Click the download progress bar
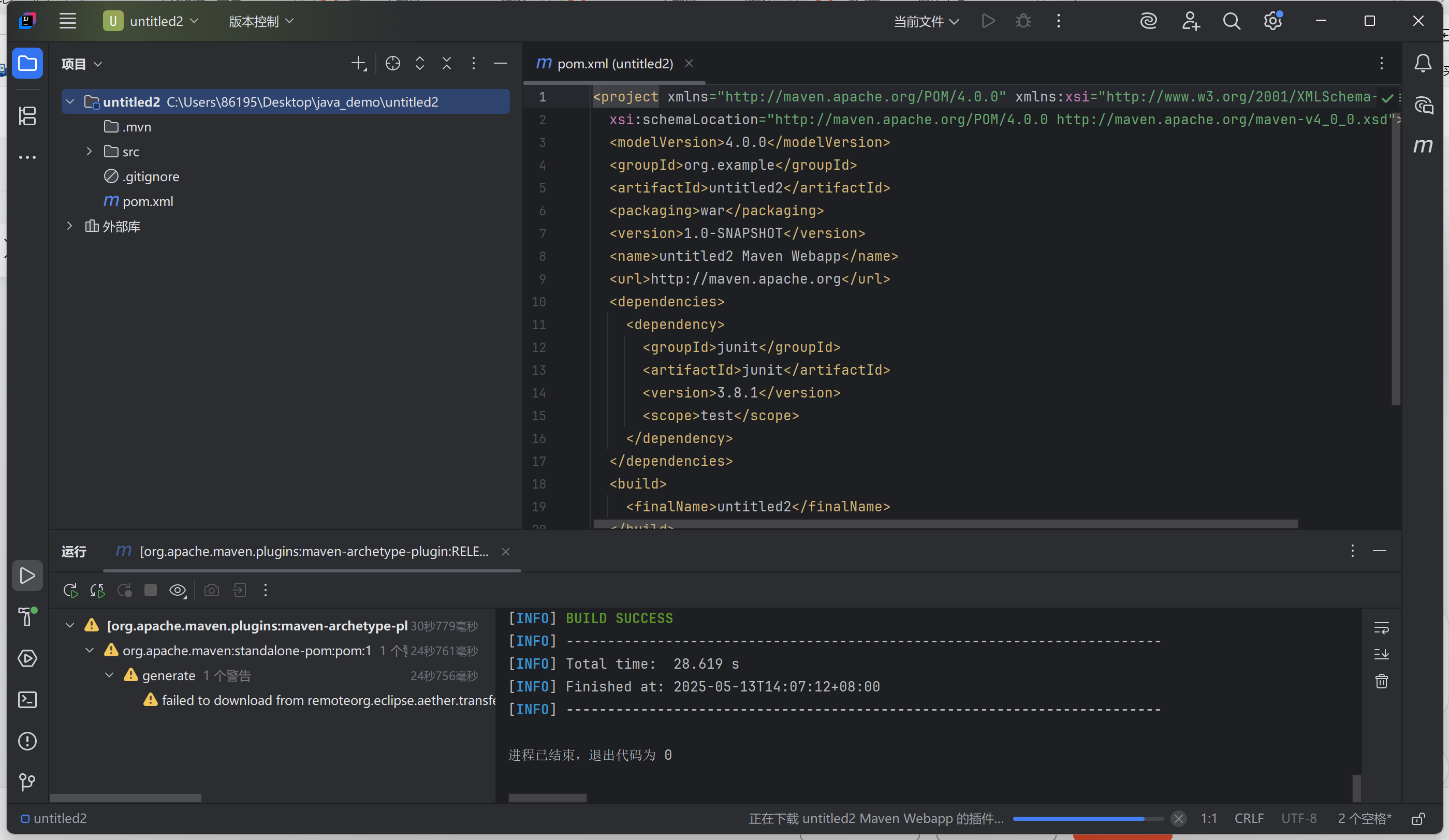 tap(1088, 819)
